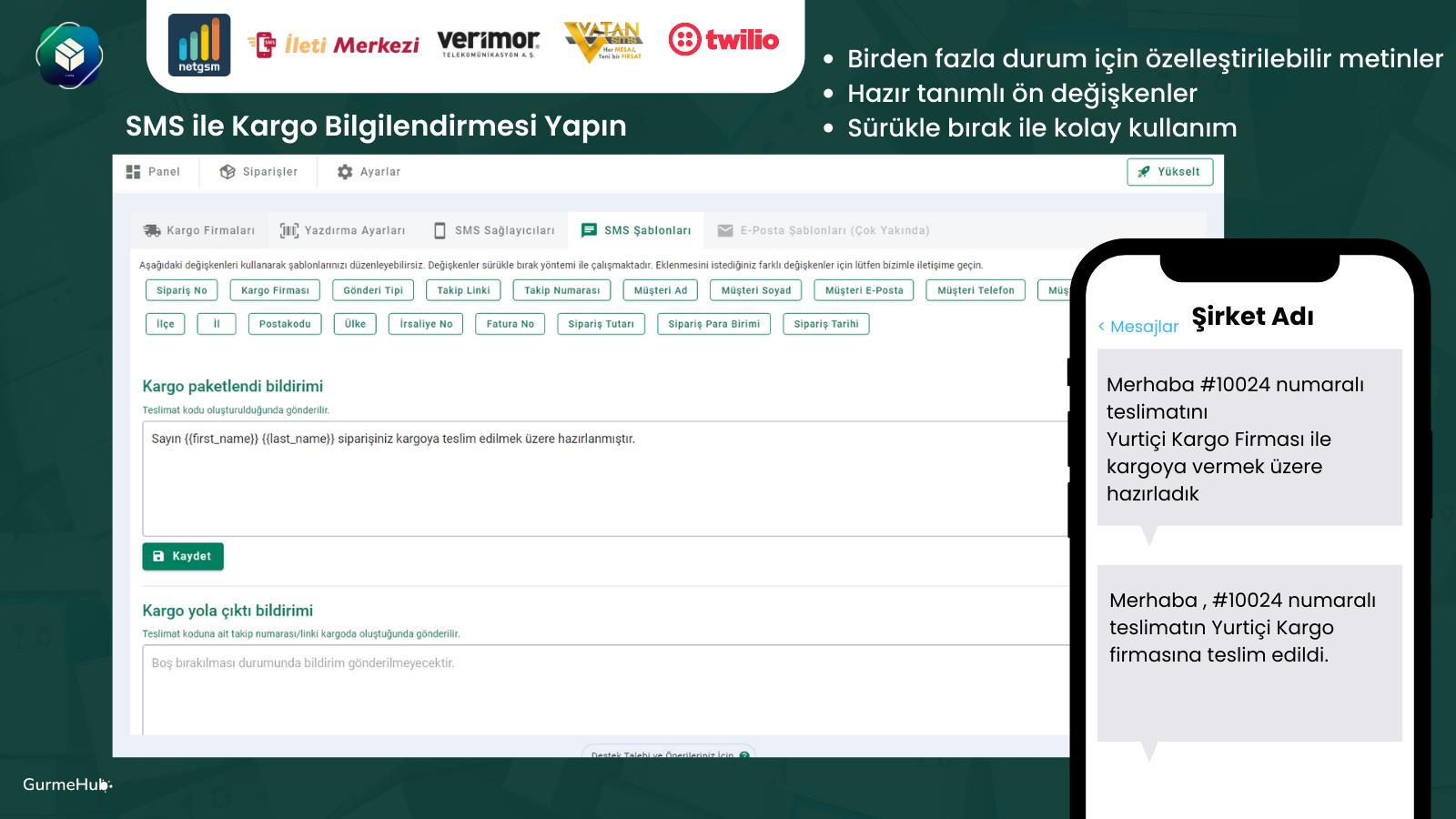1456x819 pixels.
Task: Open the Siparişler menu item
Action: [259, 172]
